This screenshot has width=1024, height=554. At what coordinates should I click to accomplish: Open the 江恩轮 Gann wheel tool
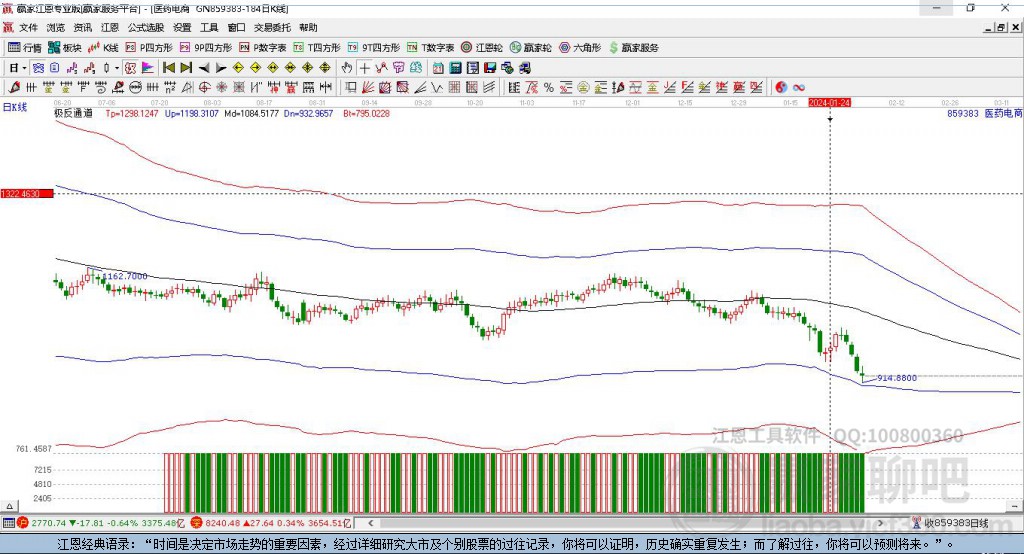click(x=483, y=47)
